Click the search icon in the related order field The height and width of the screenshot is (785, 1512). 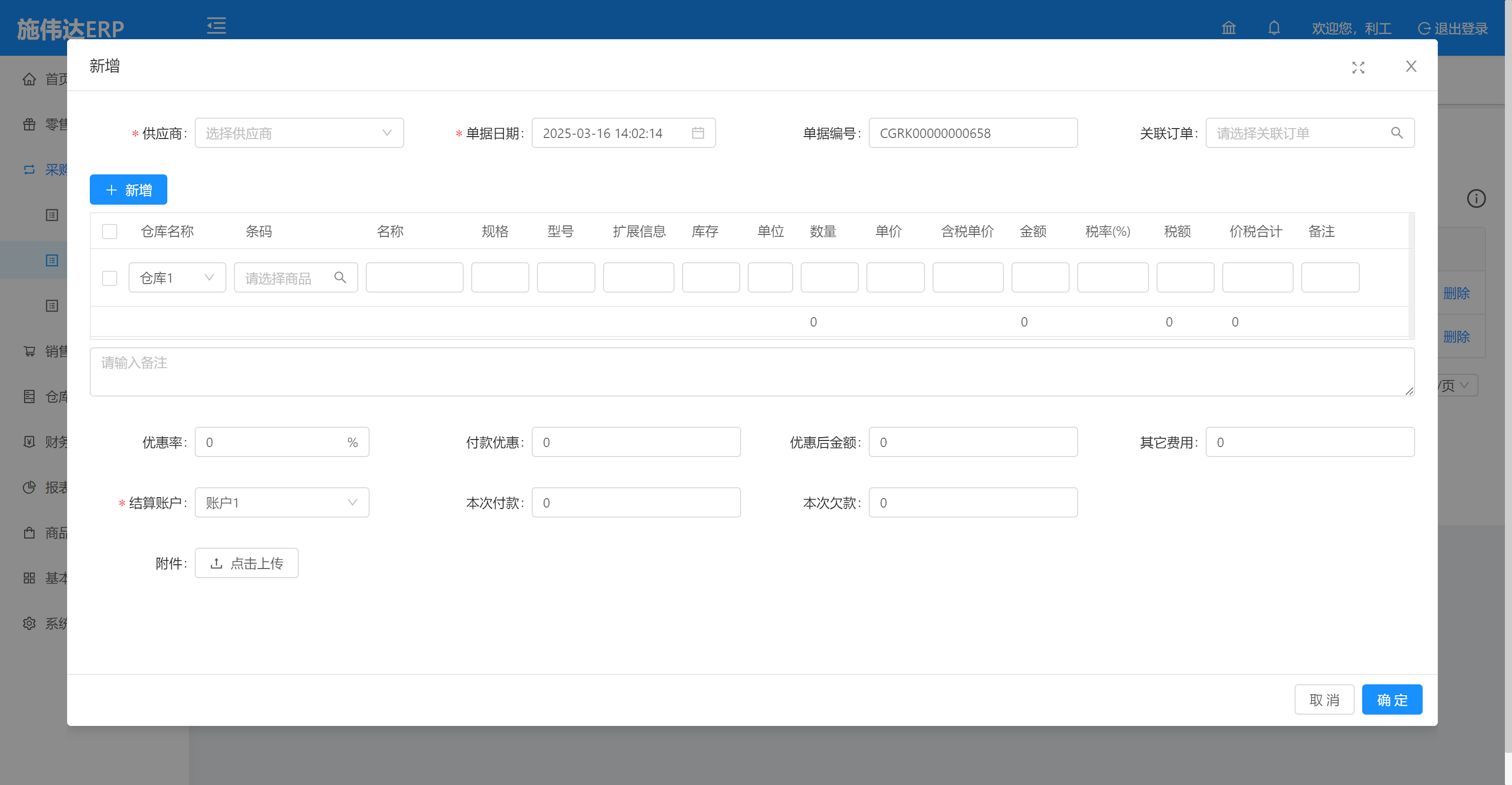point(1396,133)
